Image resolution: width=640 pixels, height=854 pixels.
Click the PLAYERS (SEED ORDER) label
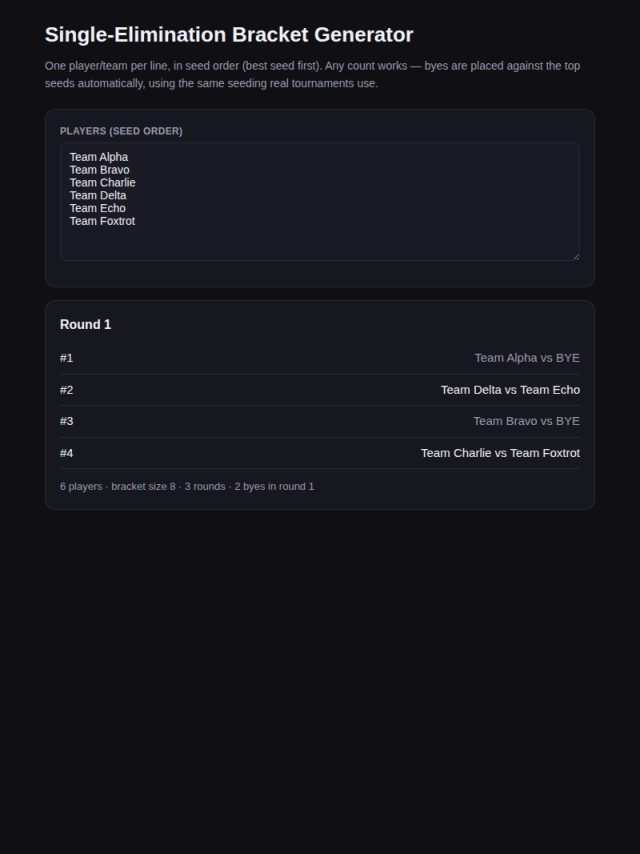[x=121, y=131]
